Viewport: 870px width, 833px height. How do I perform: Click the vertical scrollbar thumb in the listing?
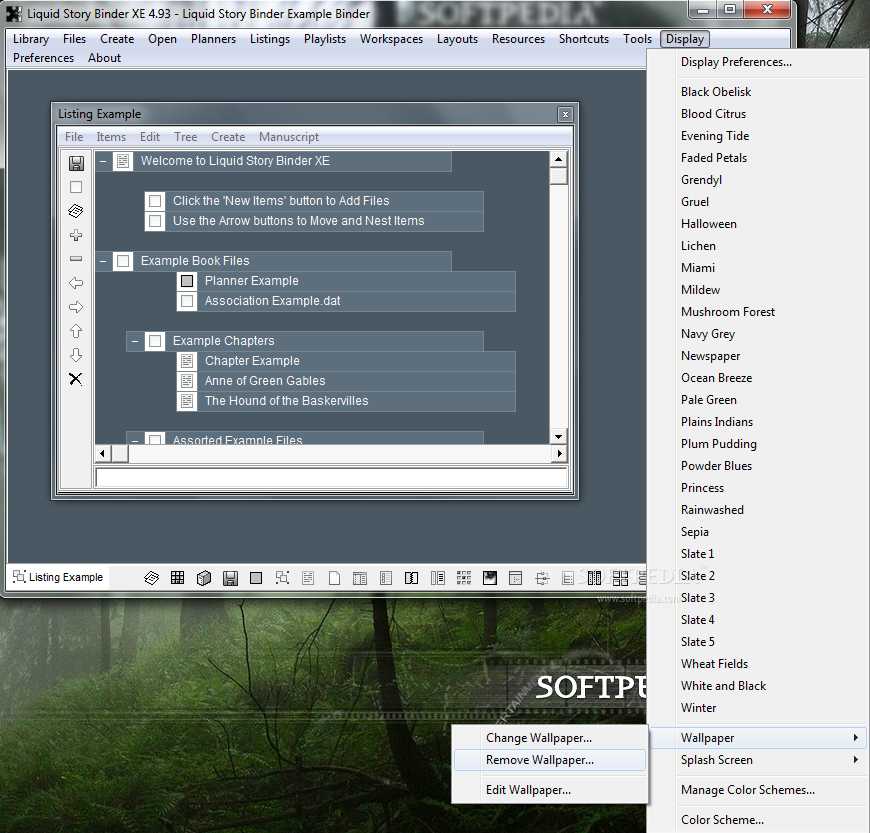(x=558, y=176)
